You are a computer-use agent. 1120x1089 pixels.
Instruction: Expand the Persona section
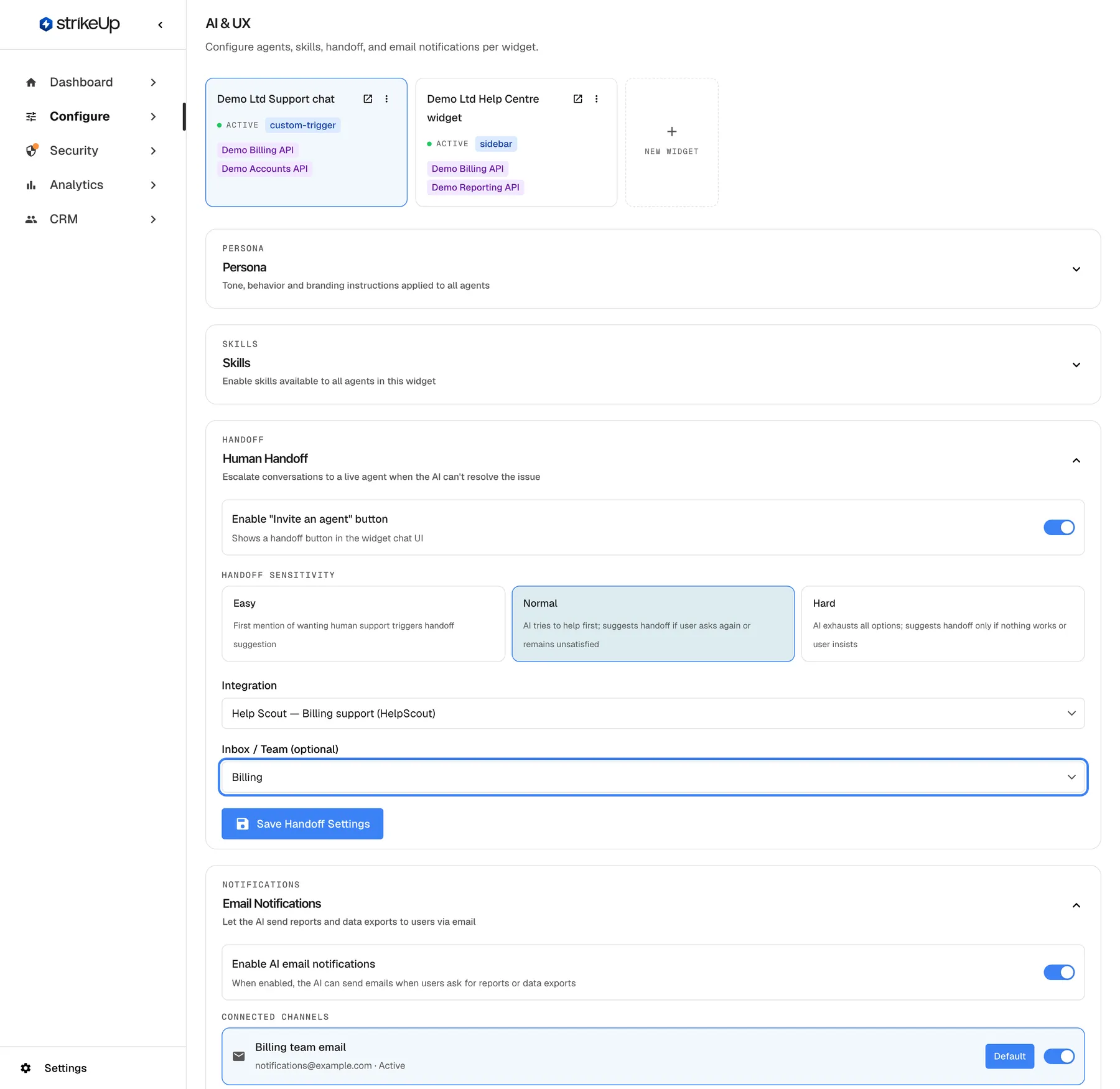[1076, 269]
